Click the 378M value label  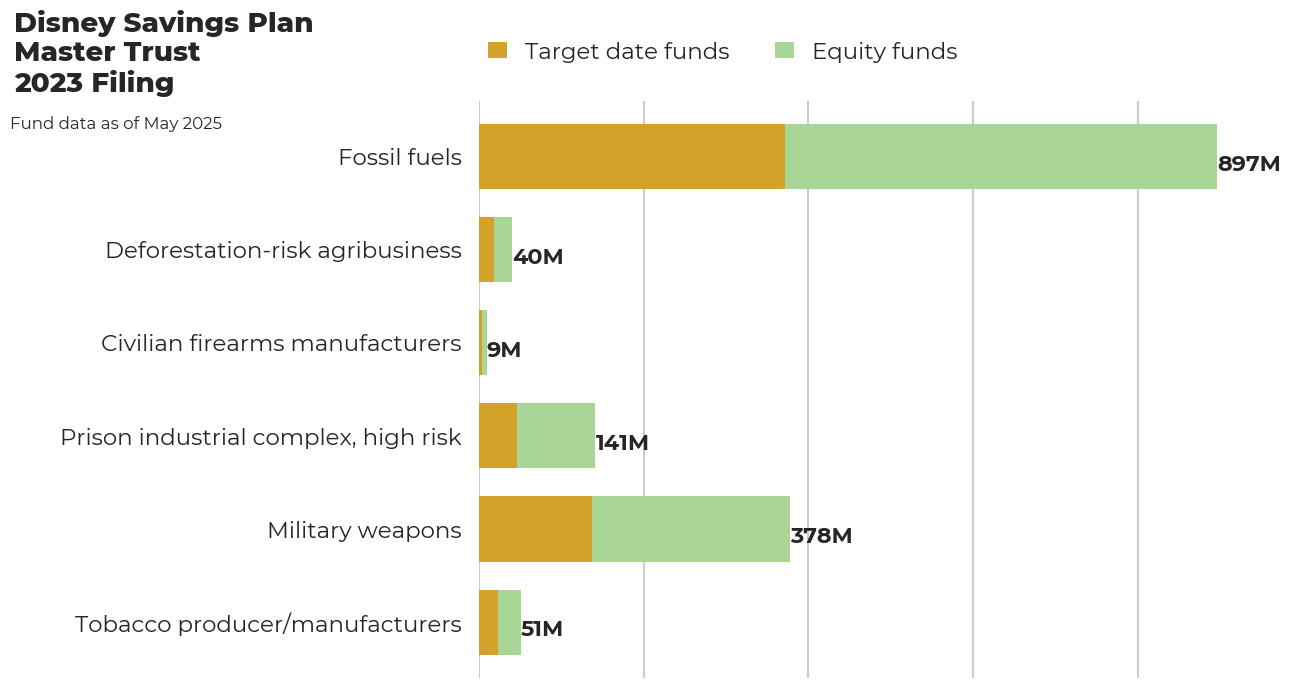821,536
